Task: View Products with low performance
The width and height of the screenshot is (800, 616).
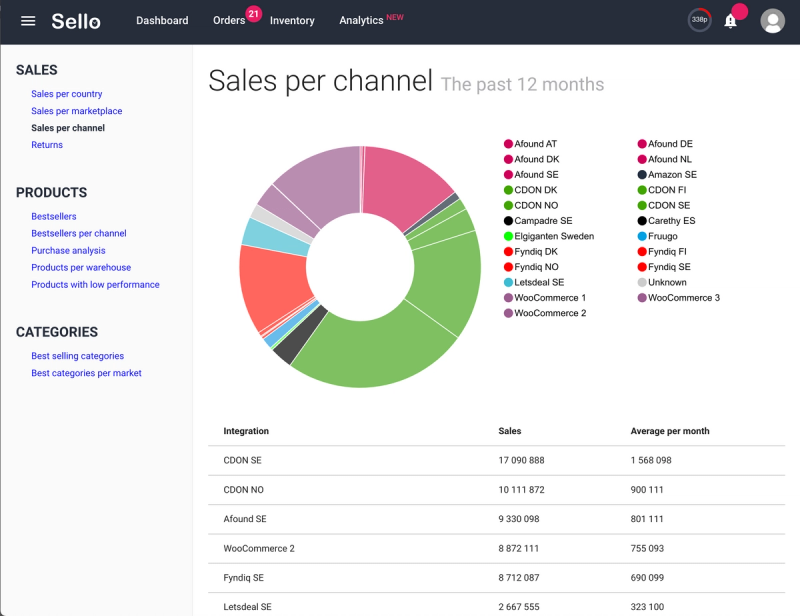Action: click(95, 285)
